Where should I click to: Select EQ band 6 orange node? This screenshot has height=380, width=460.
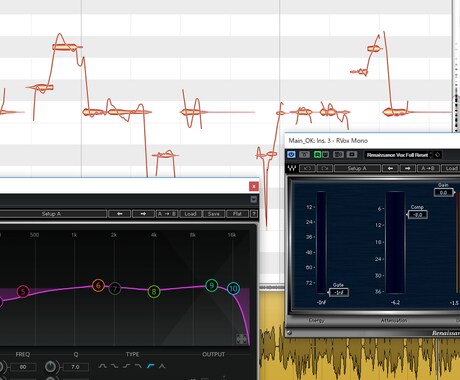pos(98,285)
